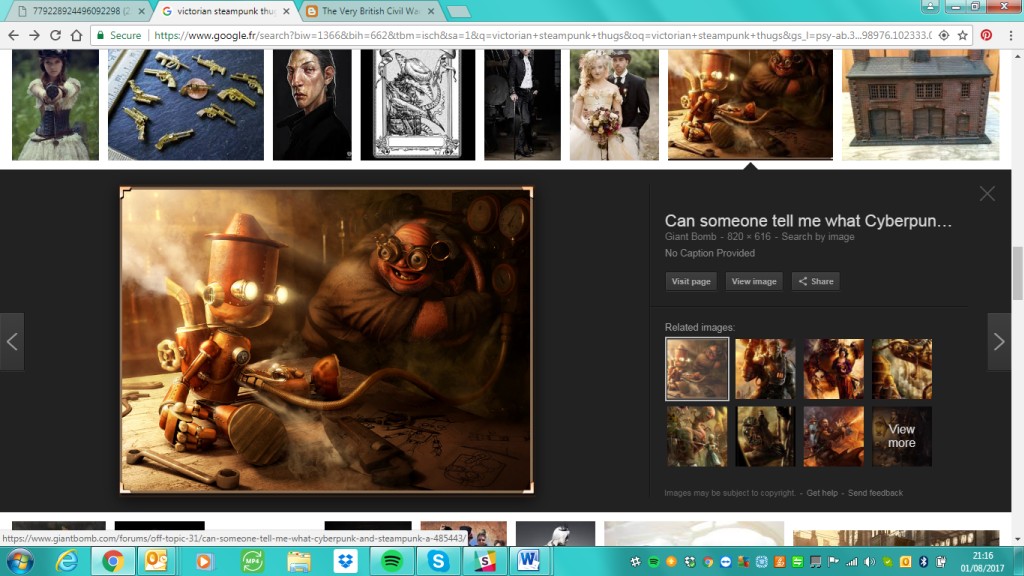The height and width of the screenshot is (576, 1024).
Task: Open Dropbox from the taskbar
Action: click(345, 561)
